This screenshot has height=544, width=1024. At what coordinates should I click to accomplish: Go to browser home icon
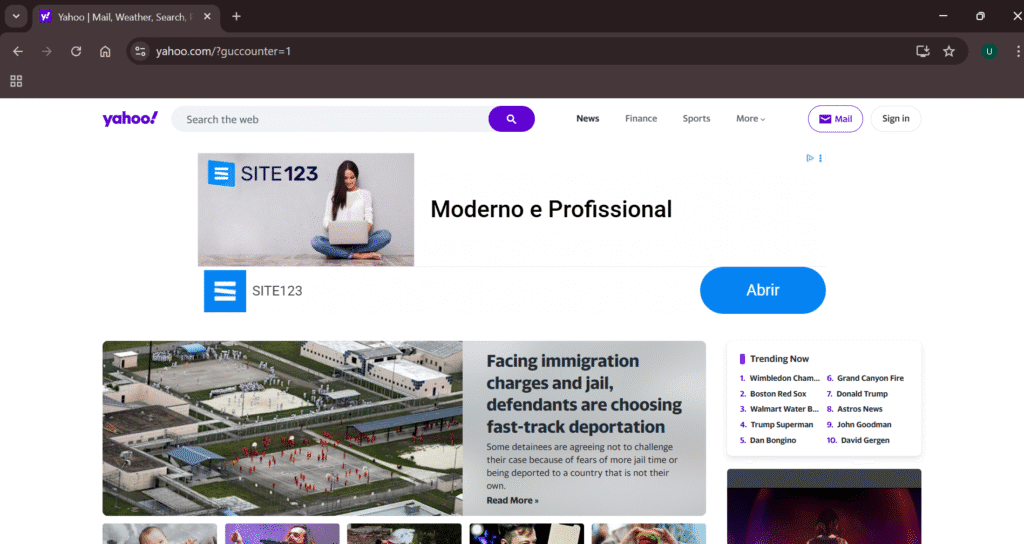[105, 51]
